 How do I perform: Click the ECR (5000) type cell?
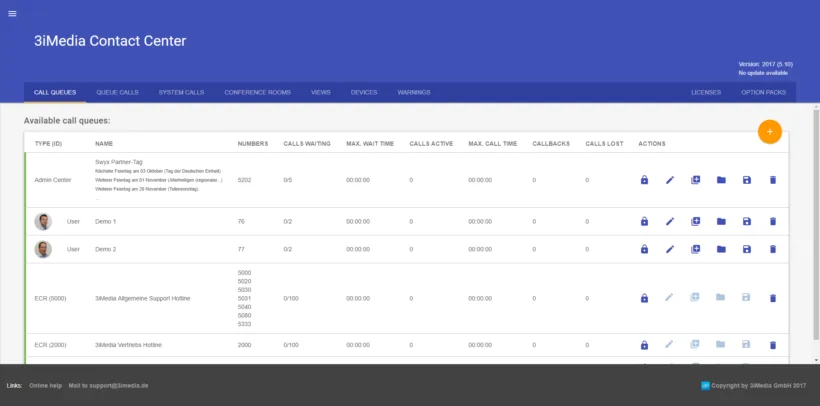tap(50, 298)
